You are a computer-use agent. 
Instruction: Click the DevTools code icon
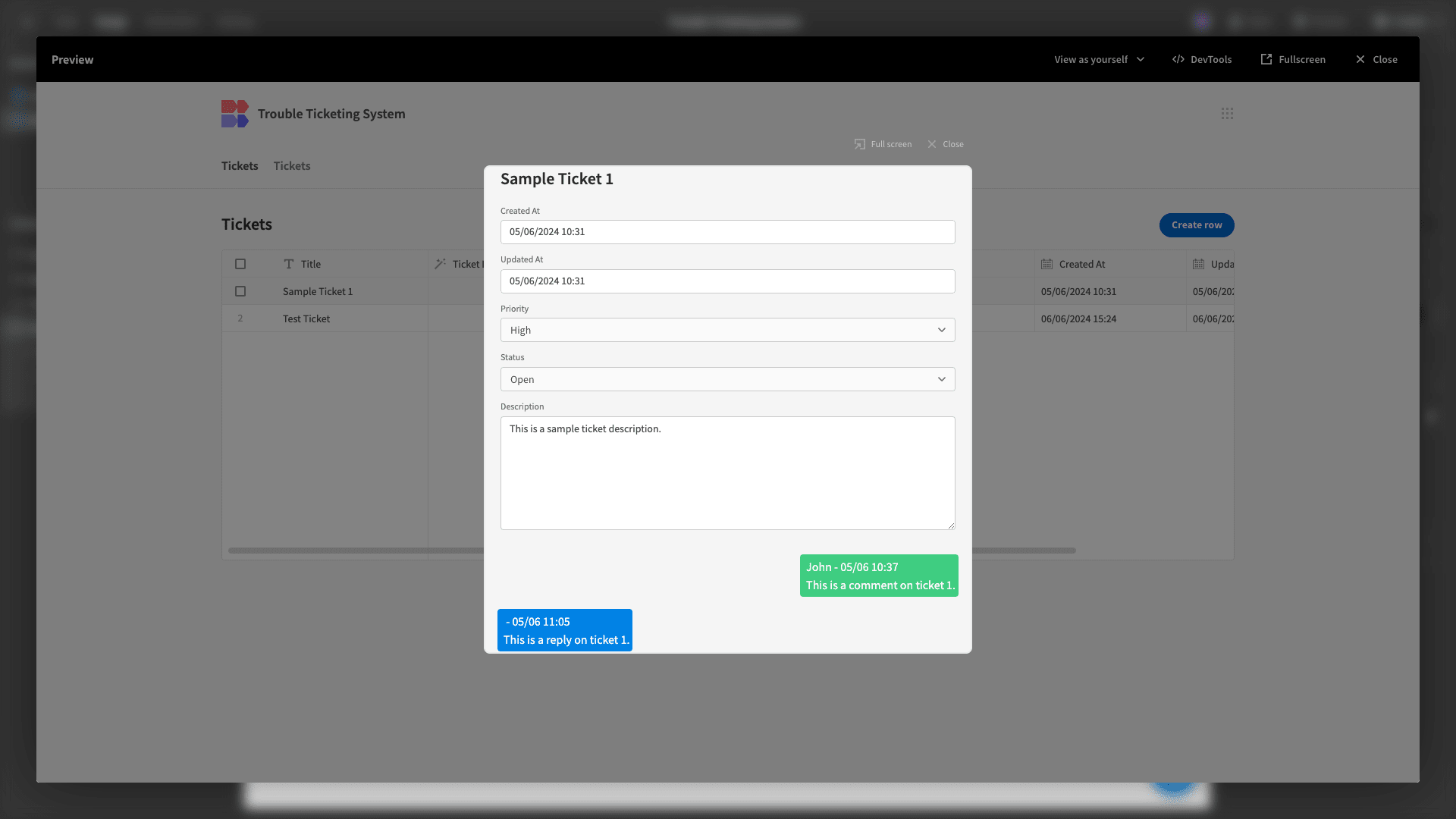coord(1178,59)
